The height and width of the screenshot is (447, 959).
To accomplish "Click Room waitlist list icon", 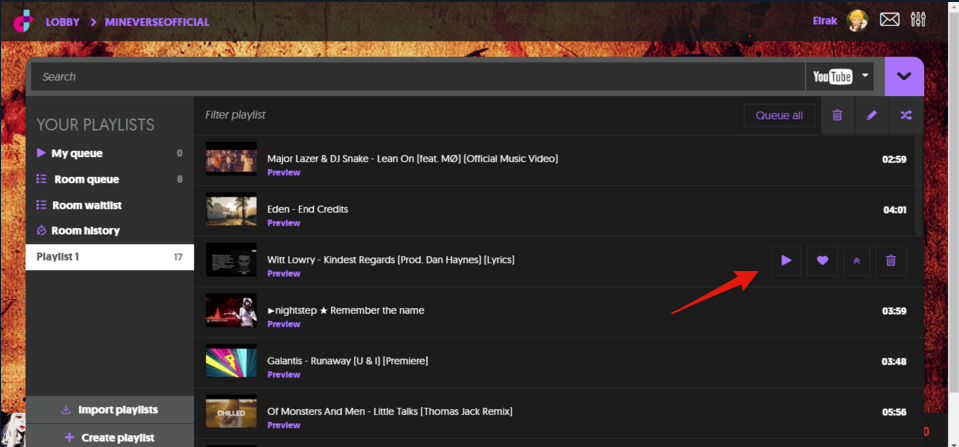I will [42, 205].
